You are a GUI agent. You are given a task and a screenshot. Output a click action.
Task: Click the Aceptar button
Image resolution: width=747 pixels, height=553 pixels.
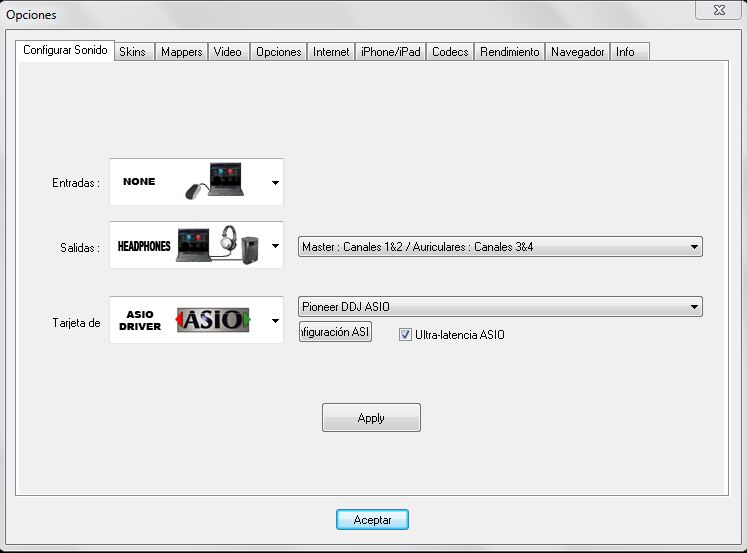(x=372, y=520)
